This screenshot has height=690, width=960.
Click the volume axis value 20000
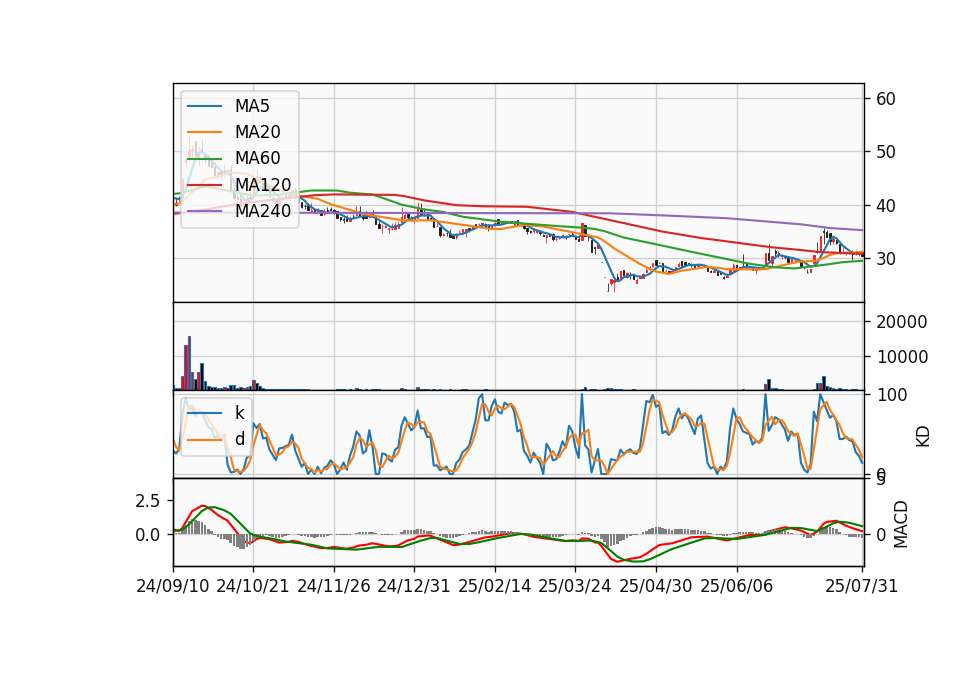coord(902,322)
